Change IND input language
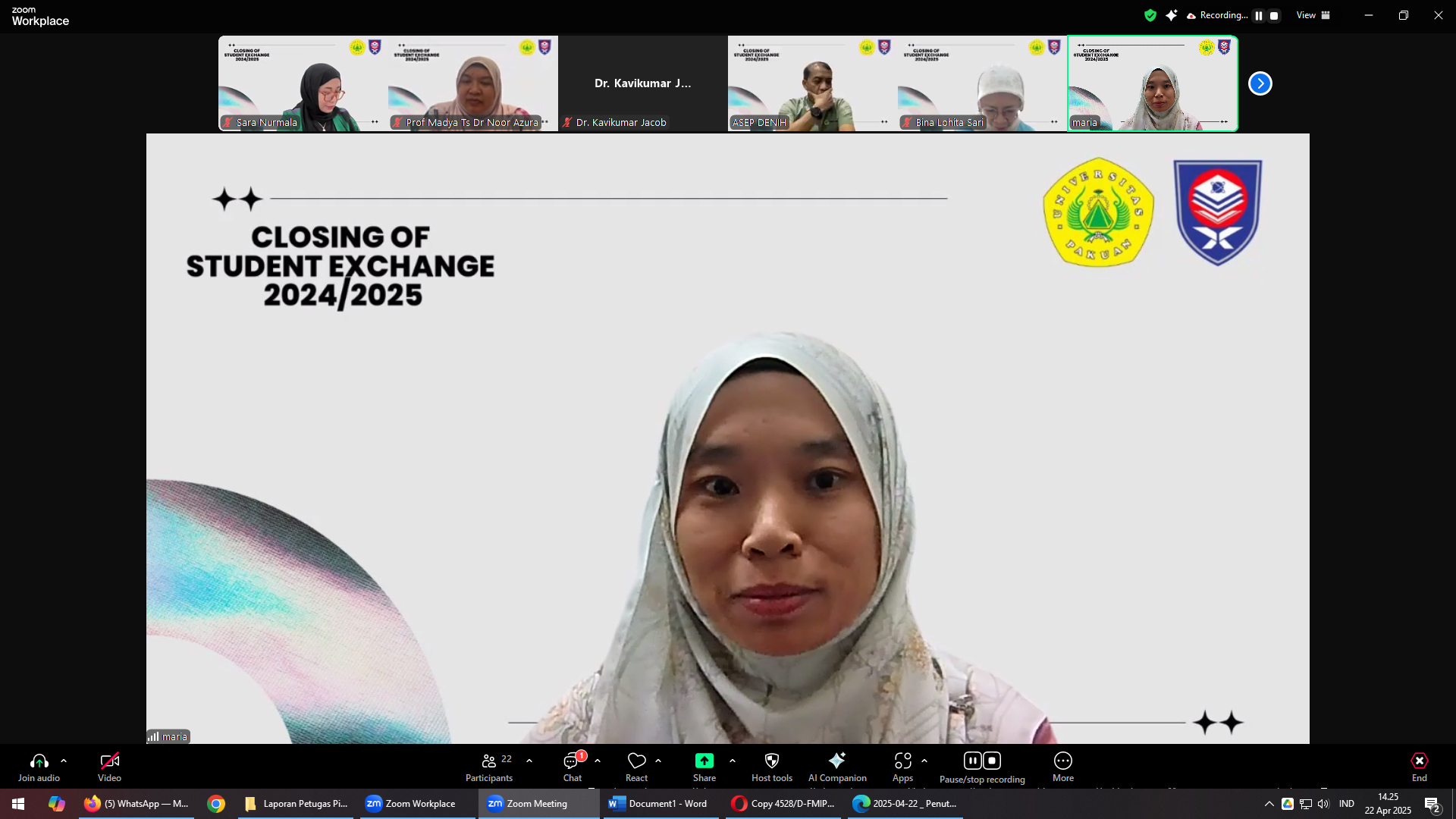 point(1347,804)
